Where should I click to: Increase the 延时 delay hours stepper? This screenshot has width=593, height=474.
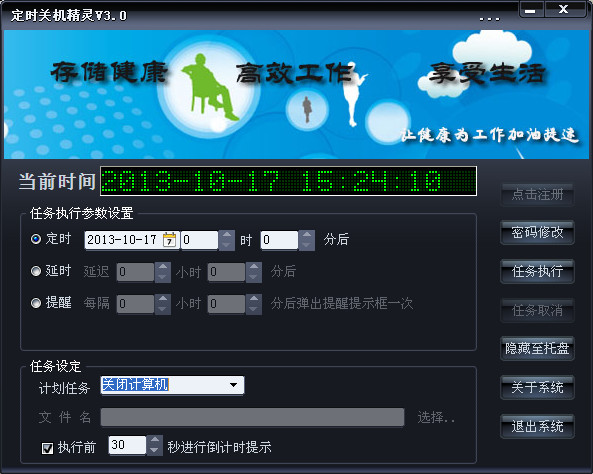click(x=163, y=267)
